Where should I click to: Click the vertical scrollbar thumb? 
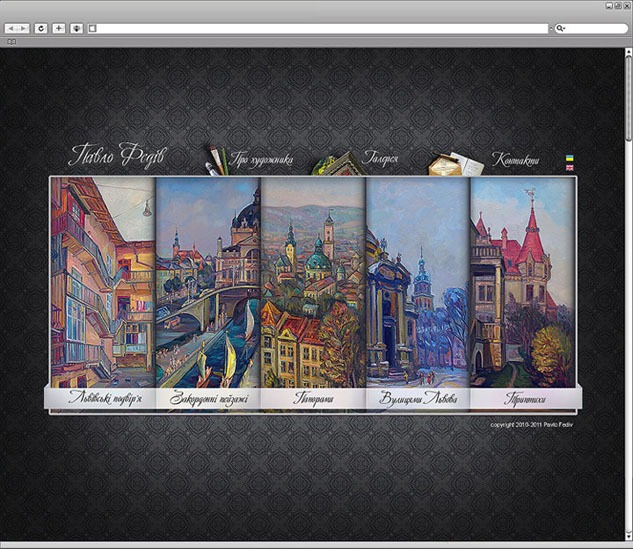pos(629,98)
